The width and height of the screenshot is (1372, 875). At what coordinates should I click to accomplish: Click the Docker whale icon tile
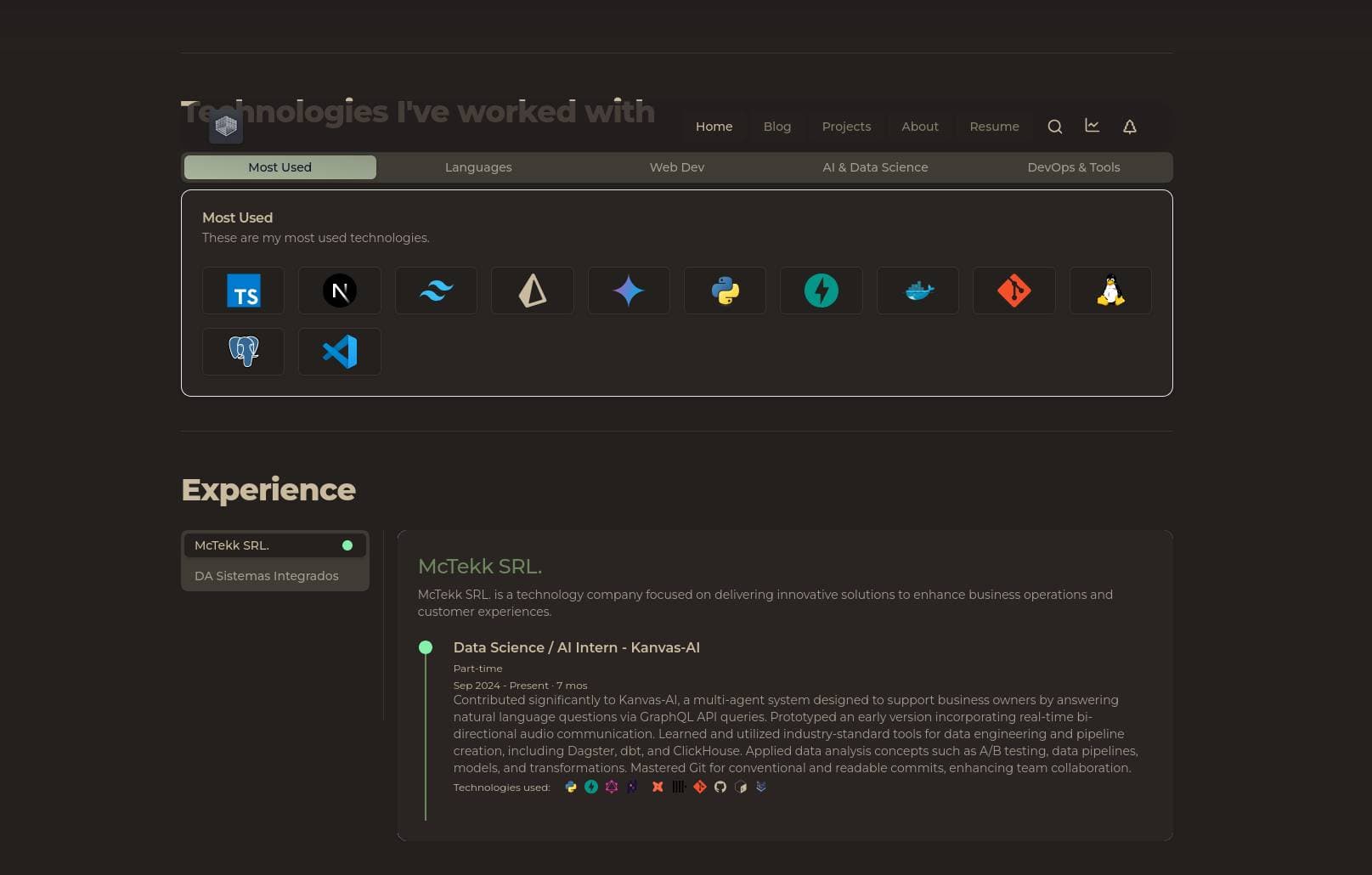(917, 291)
